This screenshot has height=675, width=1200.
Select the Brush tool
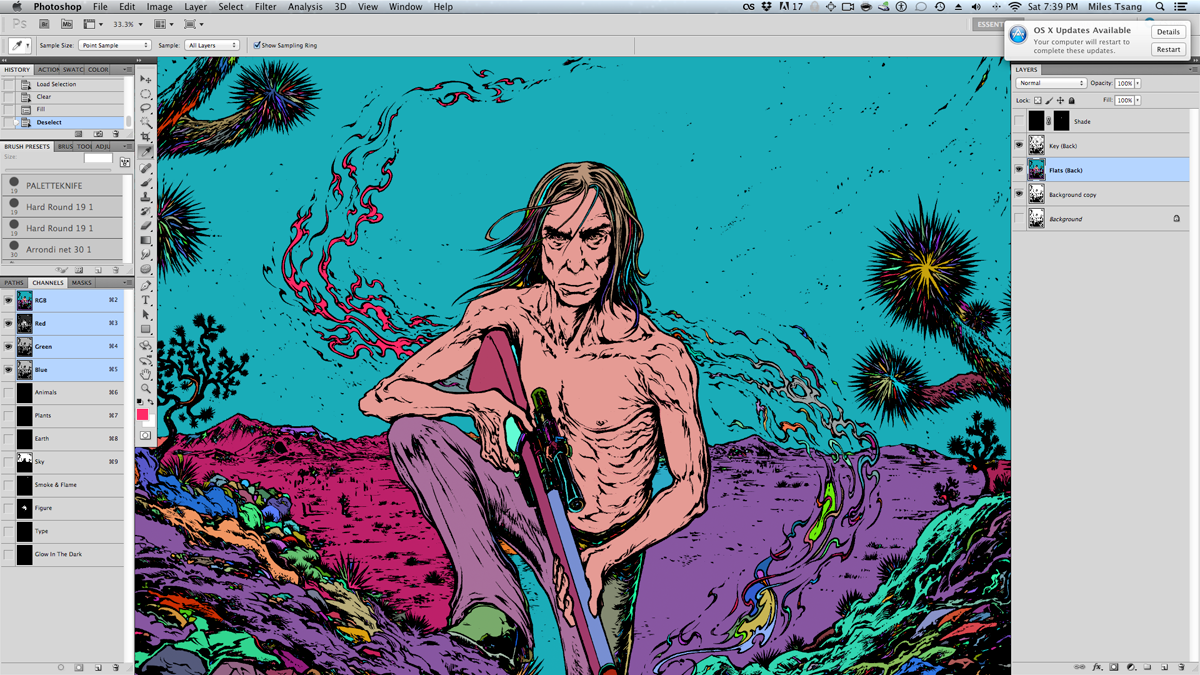pos(146,182)
